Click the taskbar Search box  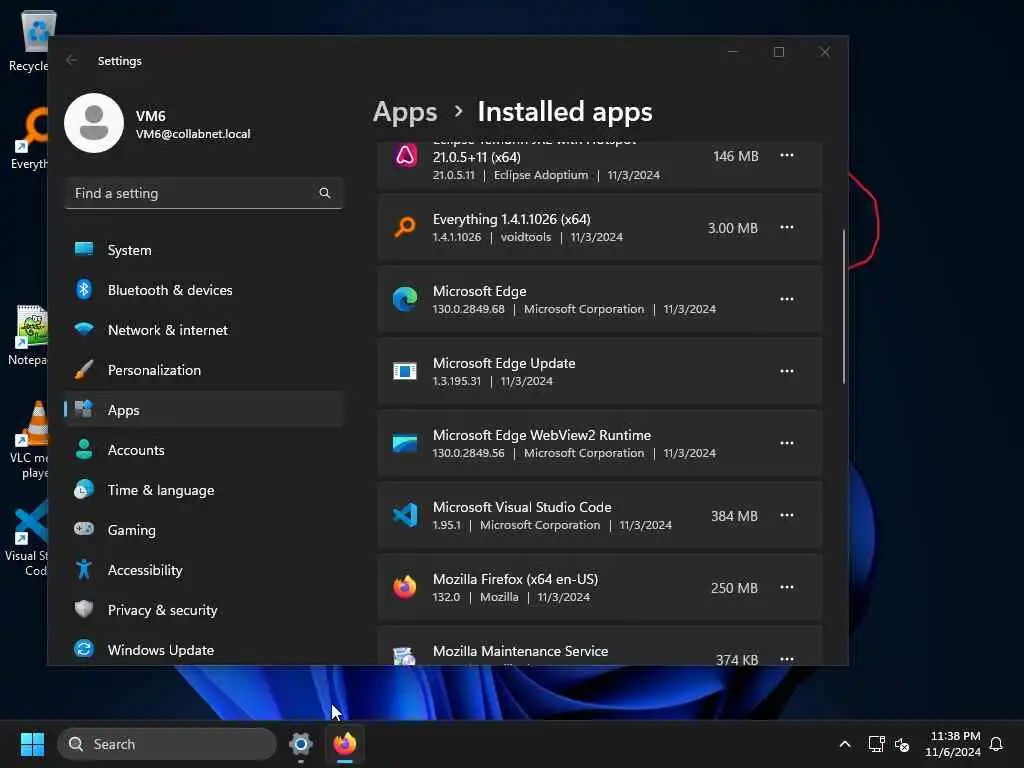tap(167, 744)
